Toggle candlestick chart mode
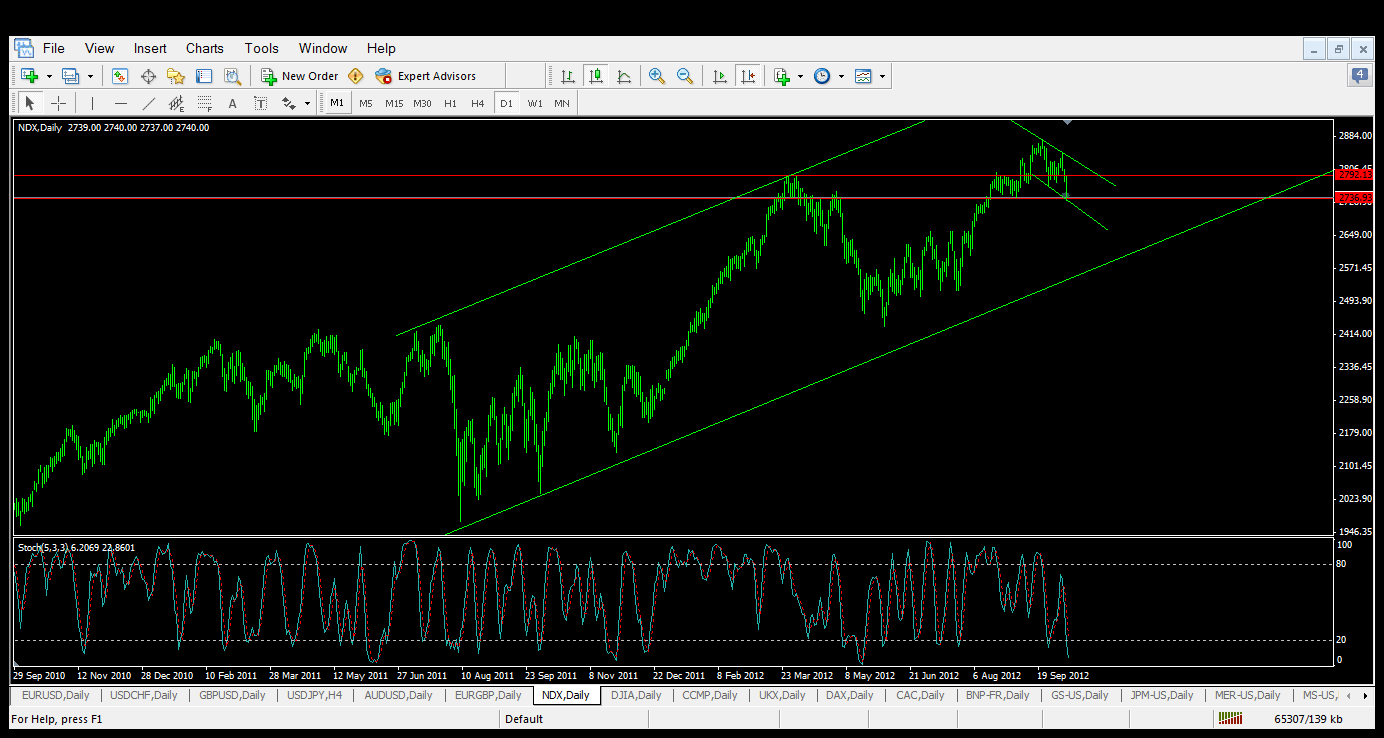The width and height of the screenshot is (1384, 738). (596, 76)
